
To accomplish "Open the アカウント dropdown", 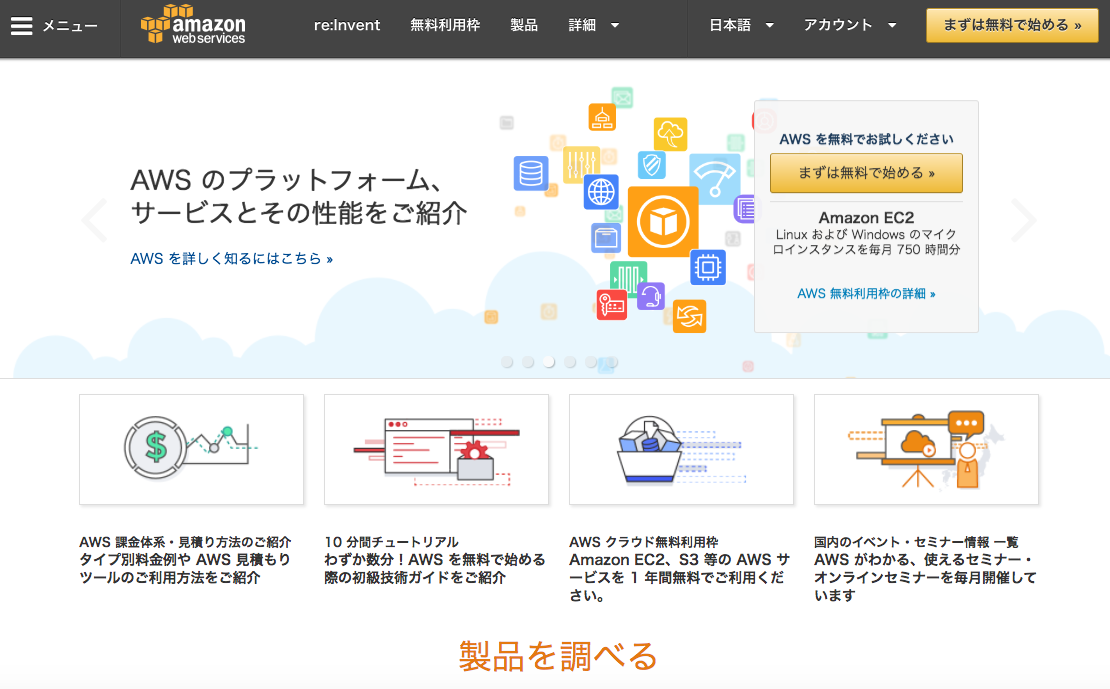I will point(849,25).
